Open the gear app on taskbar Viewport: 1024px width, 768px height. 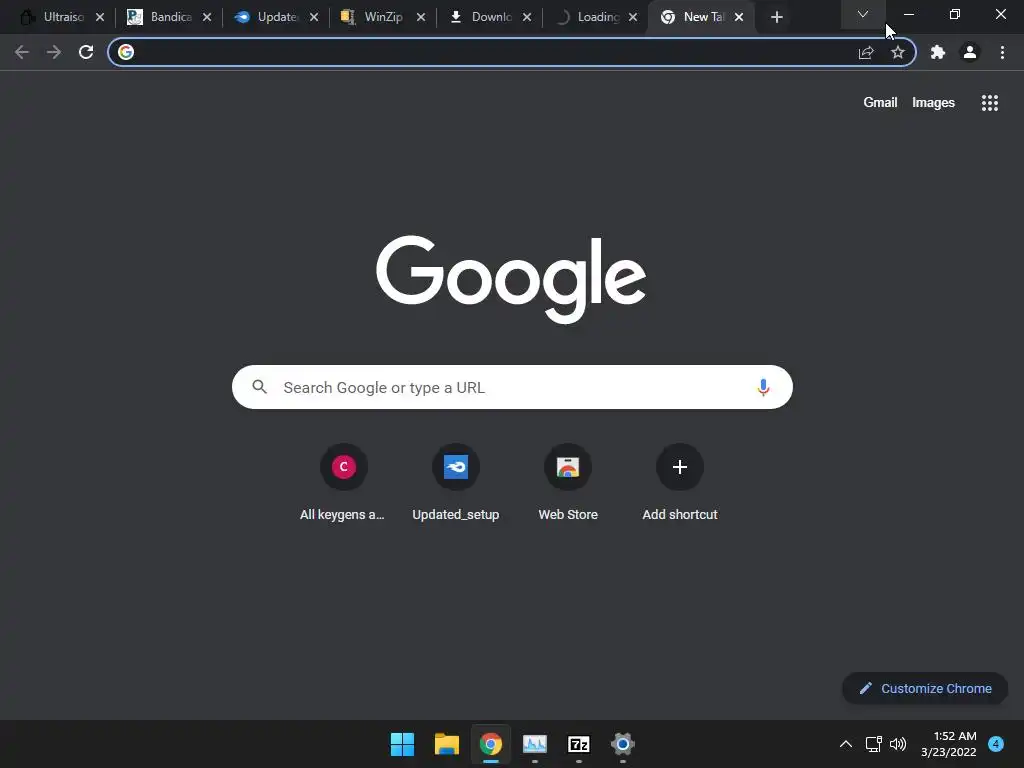coord(622,744)
